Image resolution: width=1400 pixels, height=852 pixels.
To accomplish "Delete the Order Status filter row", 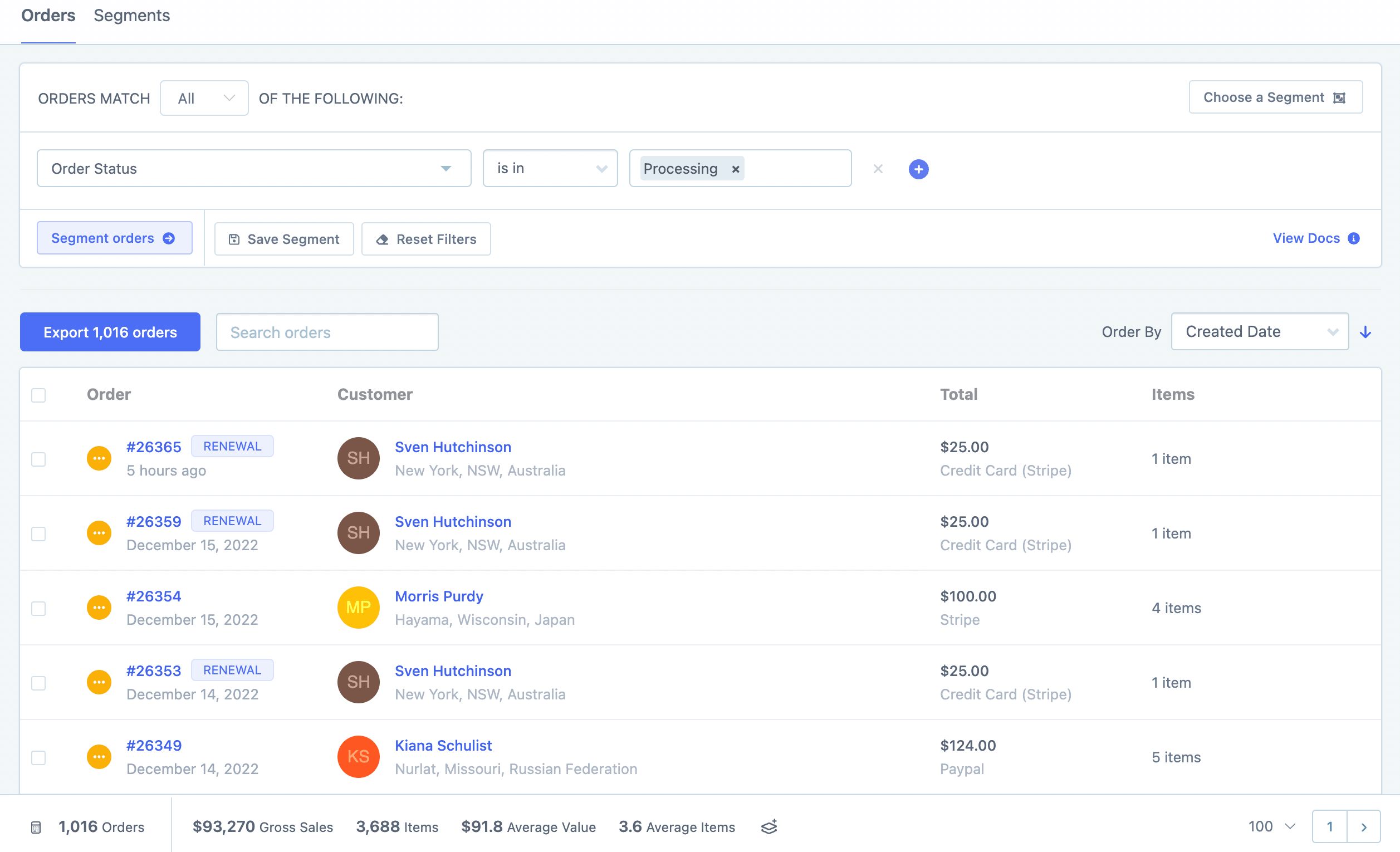I will click(878, 169).
